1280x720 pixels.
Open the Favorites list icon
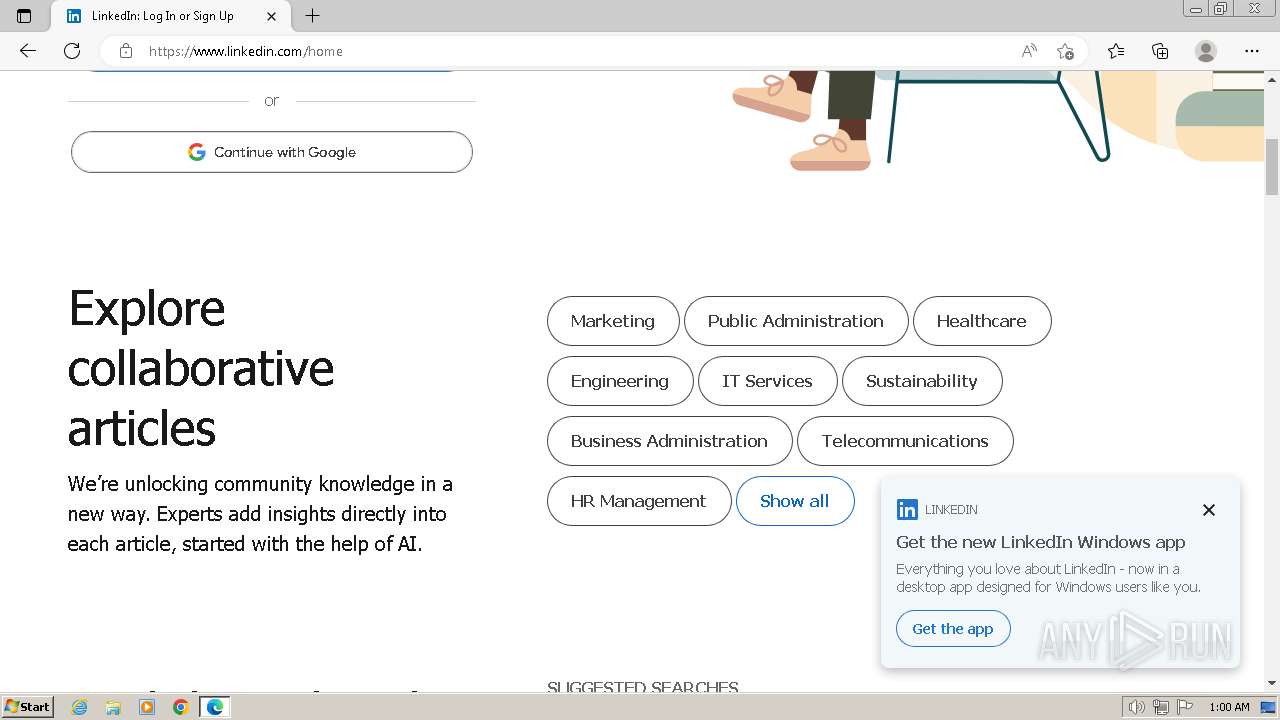click(x=1116, y=51)
